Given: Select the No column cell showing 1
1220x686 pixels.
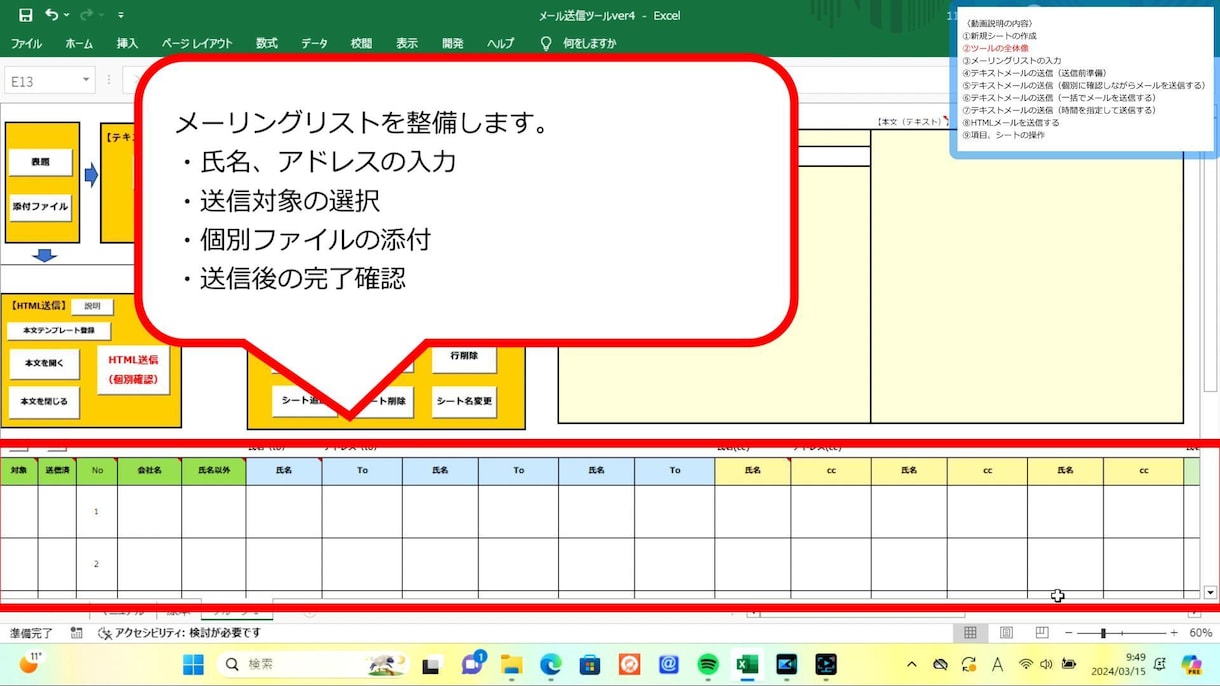Looking at the screenshot, I should (x=96, y=511).
